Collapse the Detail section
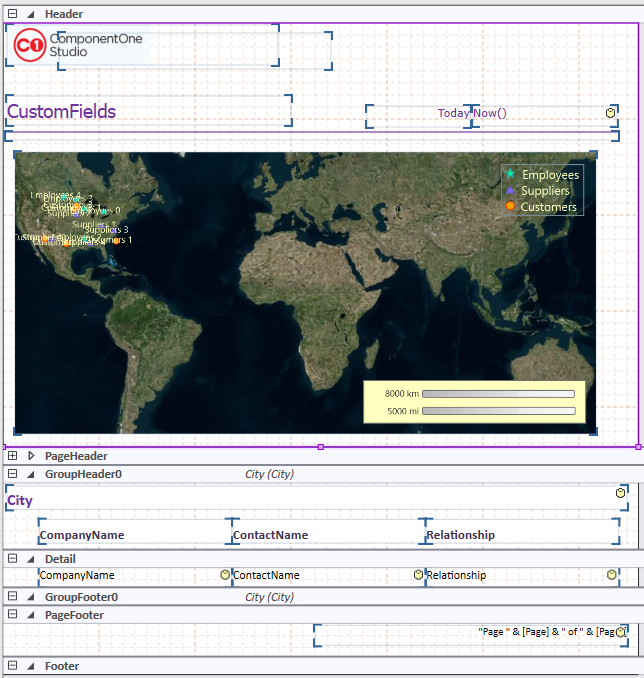The height and width of the screenshot is (678, 644). (13, 559)
